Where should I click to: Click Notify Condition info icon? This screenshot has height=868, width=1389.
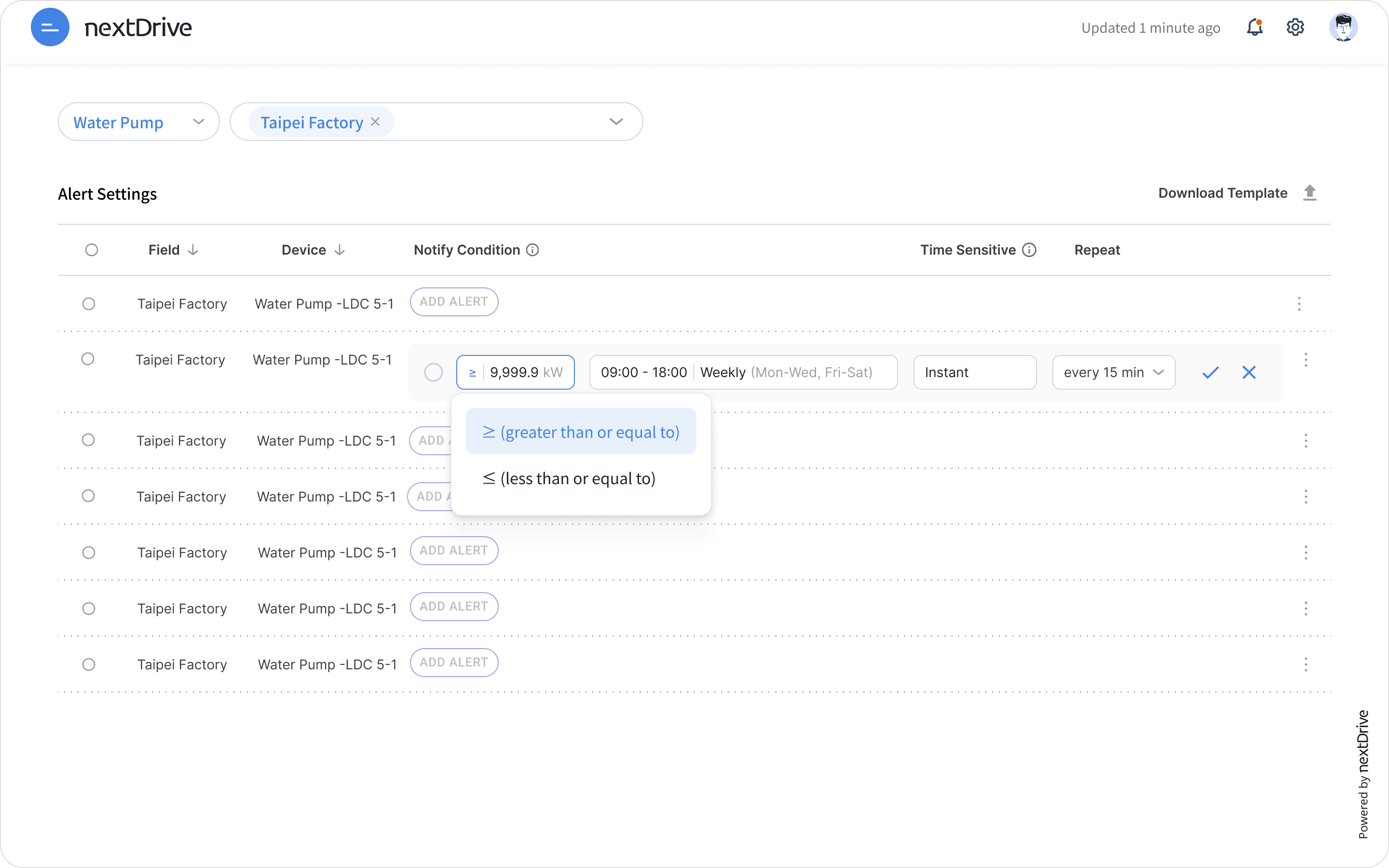(x=532, y=250)
